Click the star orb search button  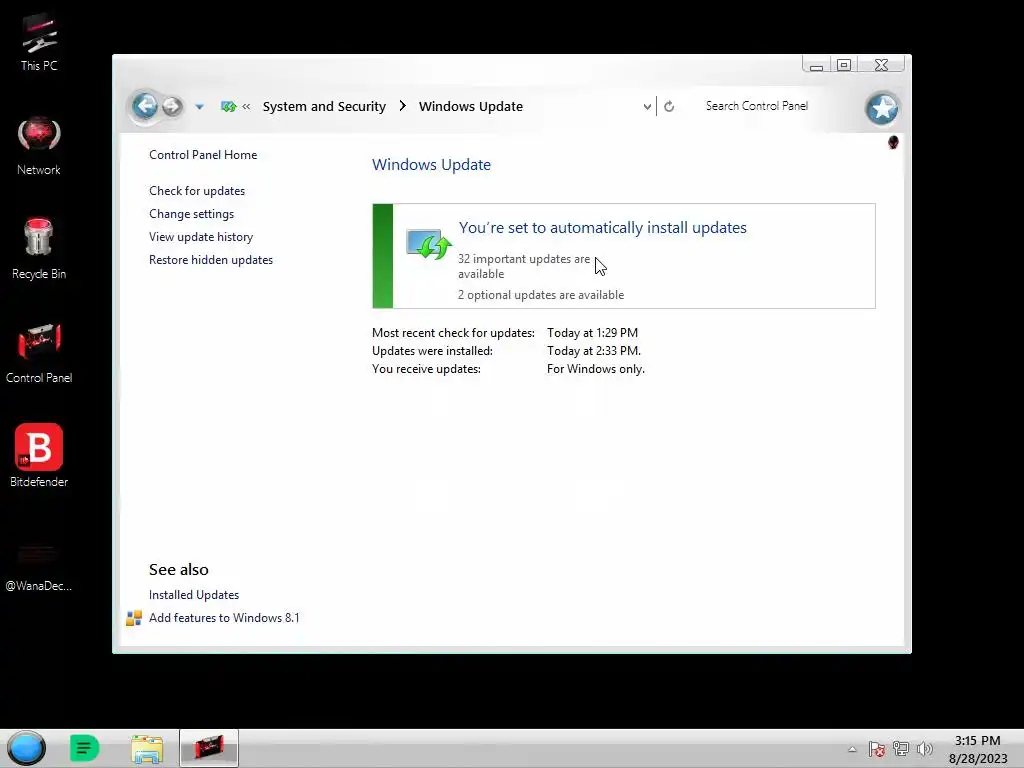(x=882, y=108)
